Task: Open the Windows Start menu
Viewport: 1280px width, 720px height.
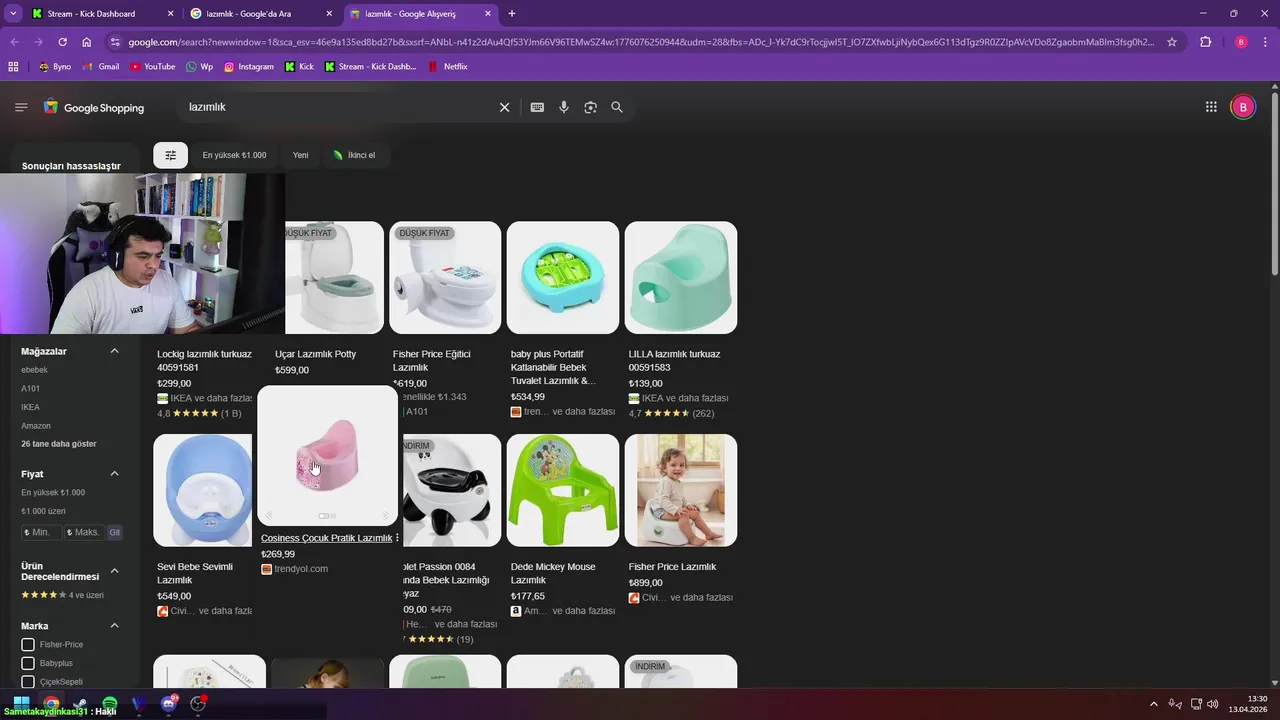Action: tap(21, 704)
